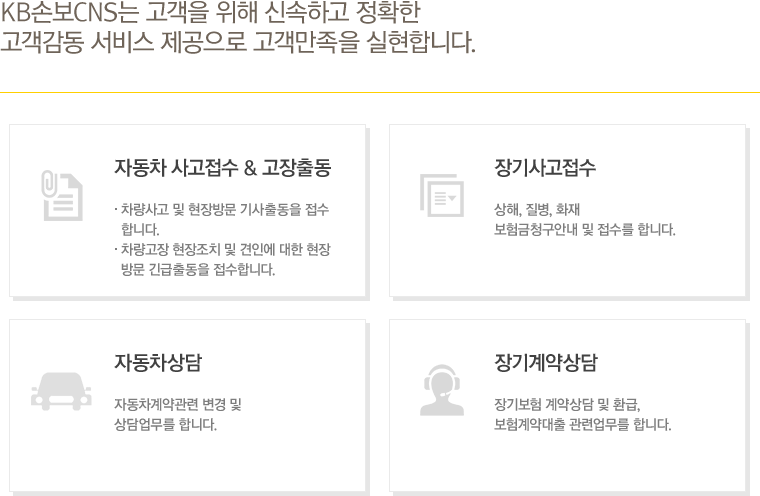Screen dimensions: 760x496
Task: Open the 자동차 사고접수 & 고장출동 heading
Action: [222, 168]
